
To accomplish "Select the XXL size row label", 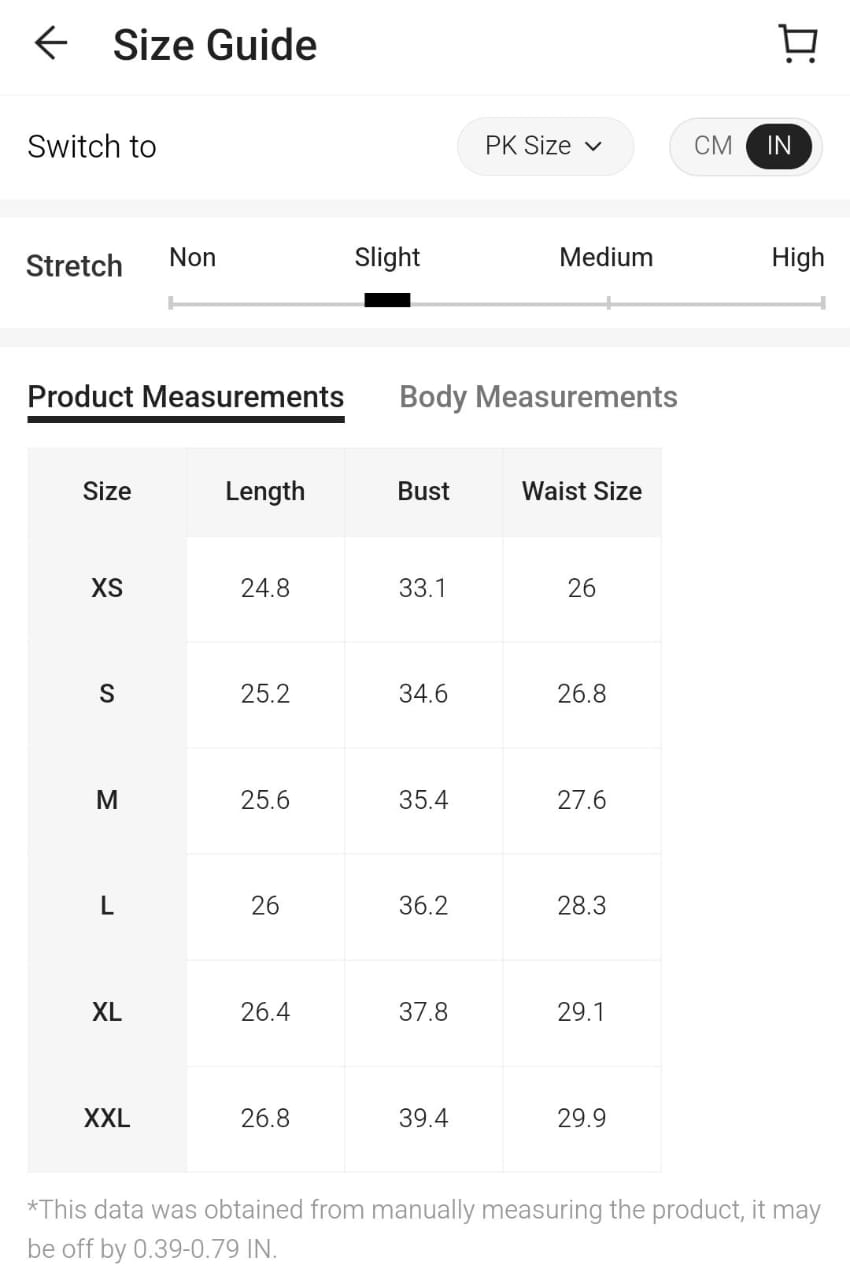I will point(107,1118).
